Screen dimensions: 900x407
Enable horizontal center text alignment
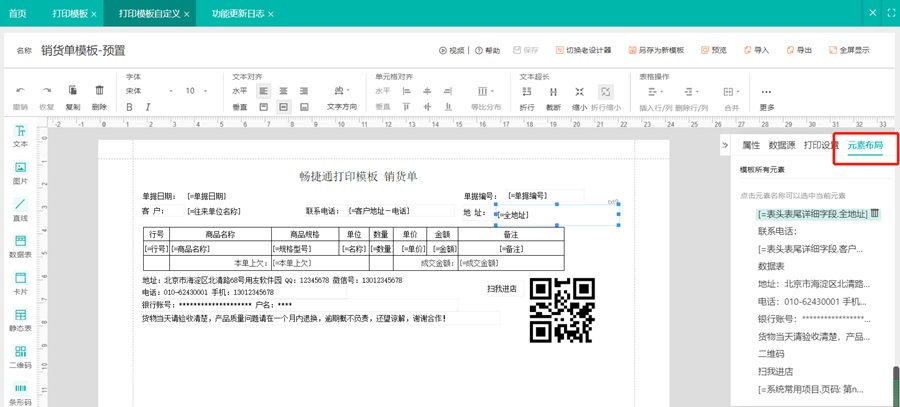pos(283,91)
